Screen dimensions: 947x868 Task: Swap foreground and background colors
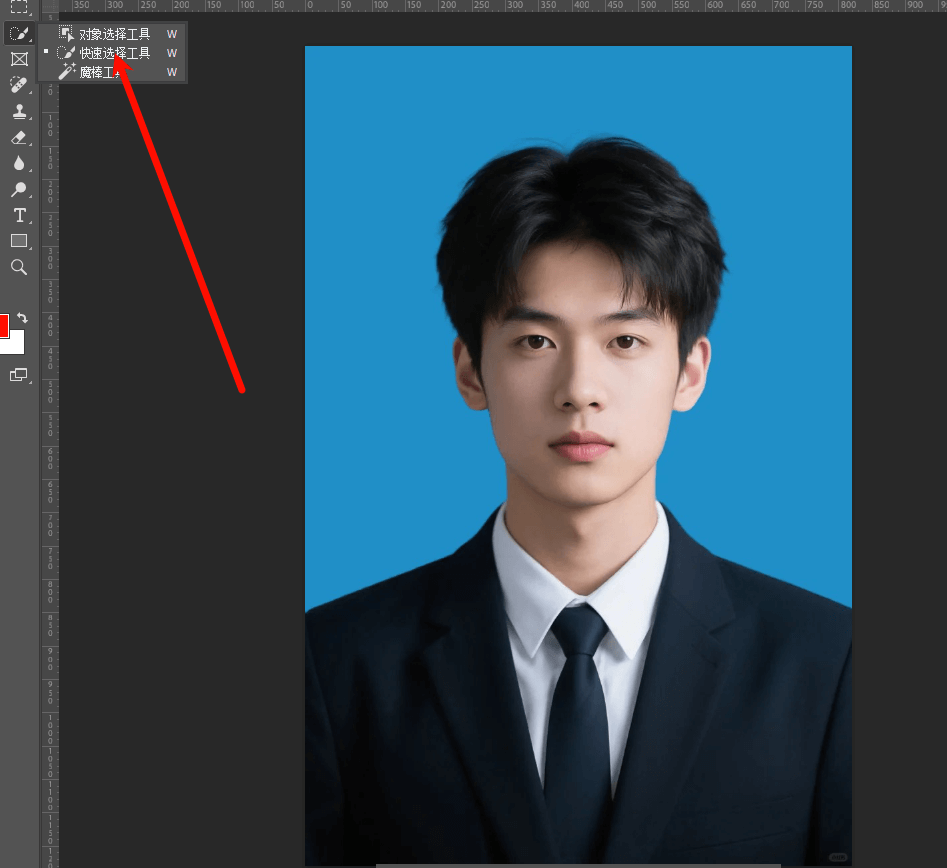coord(23,318)
